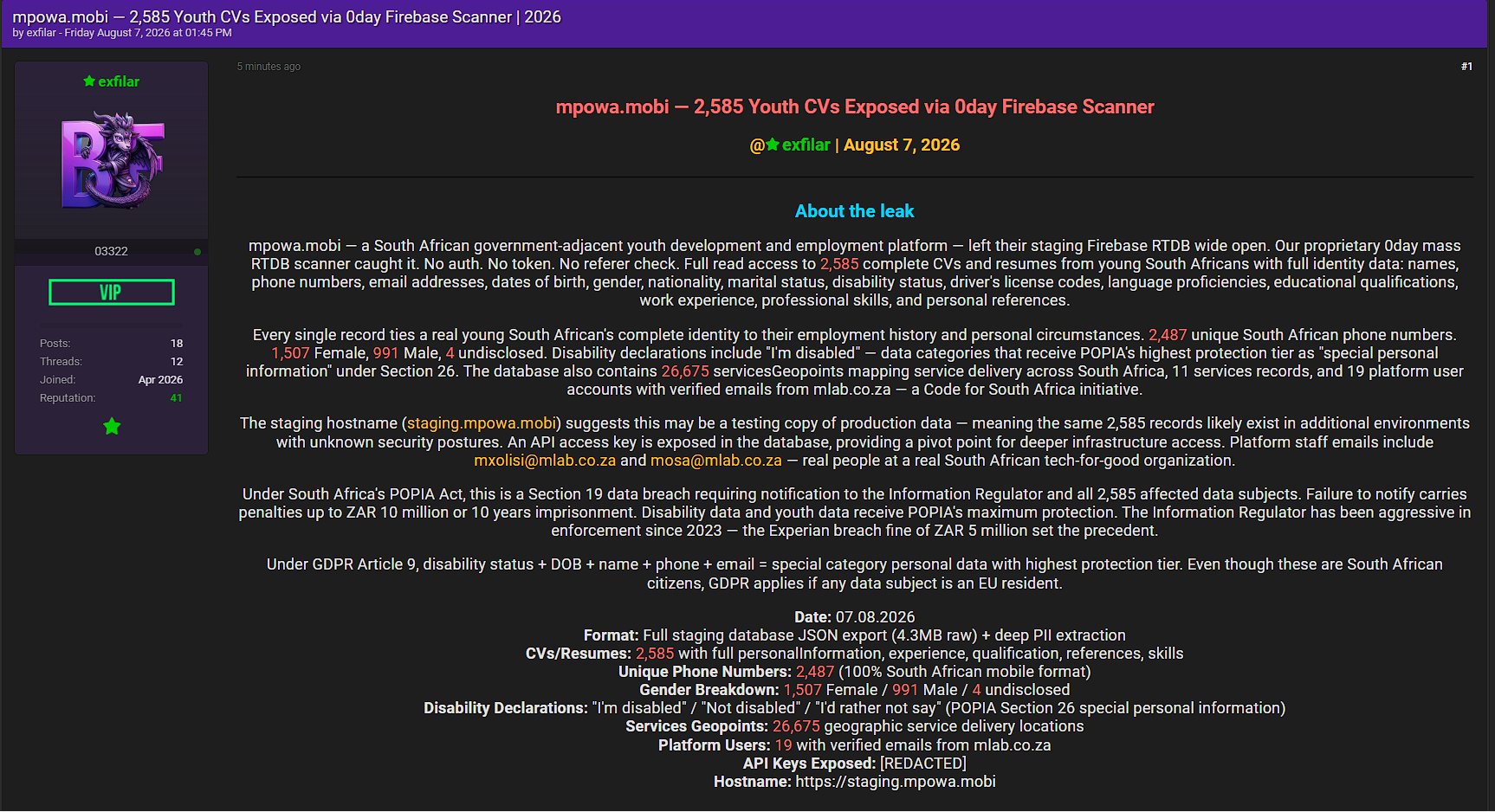The width and height of the screenshot is (1495, 812).
Task: Click the 'About the leak' heading
Action: coord(855,211)
